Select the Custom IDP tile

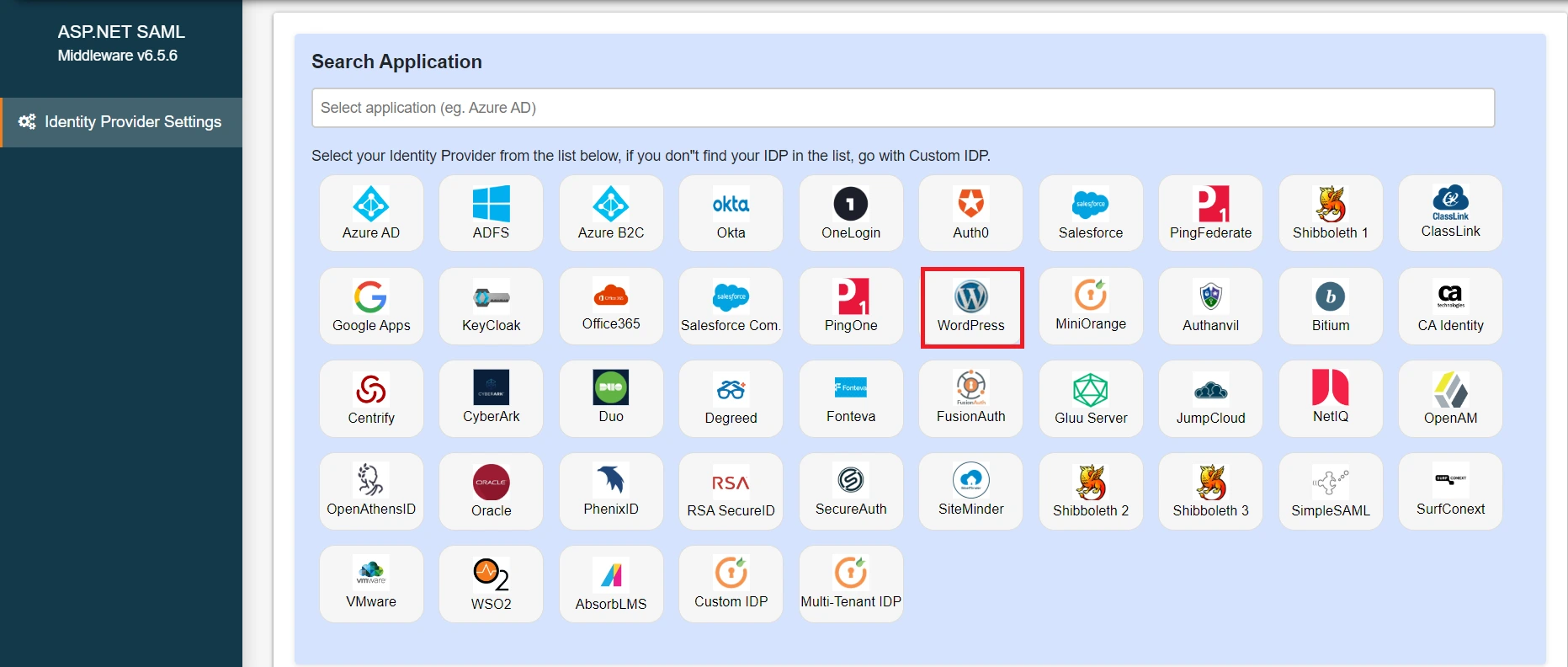(x=731, y=584)
